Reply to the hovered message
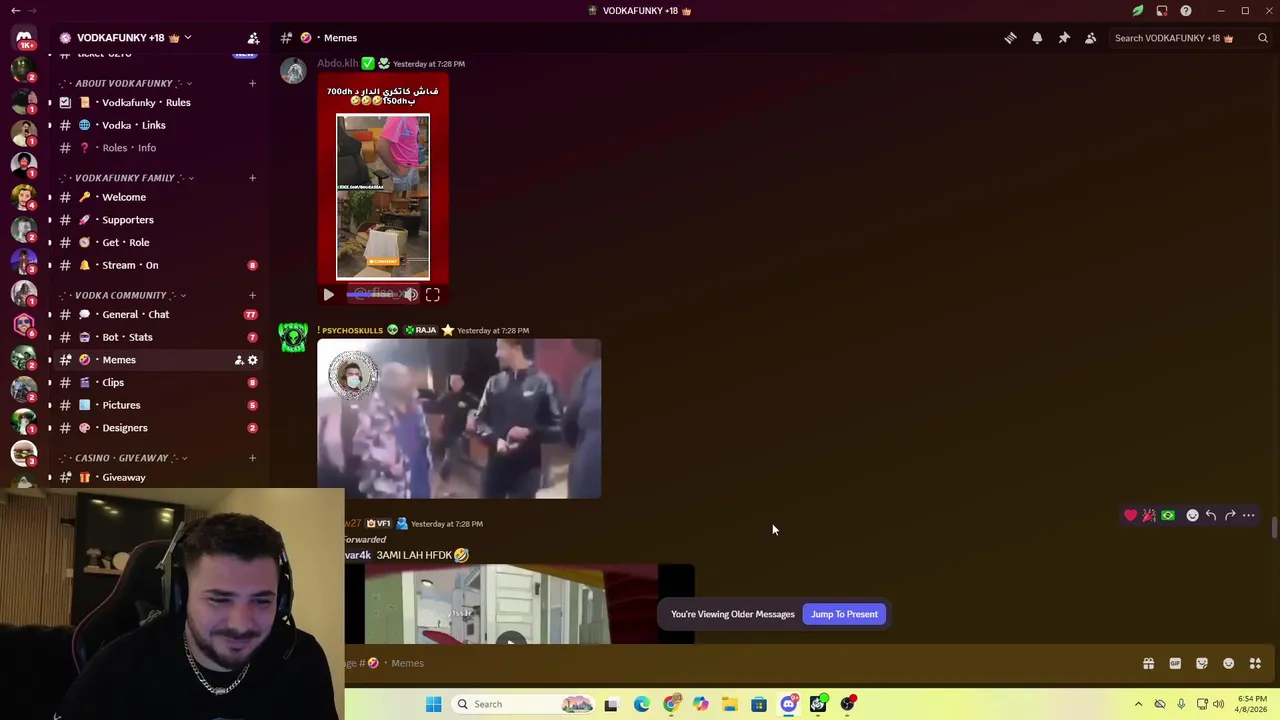Screen dimensions: 1280x720 click(1211, 515)
